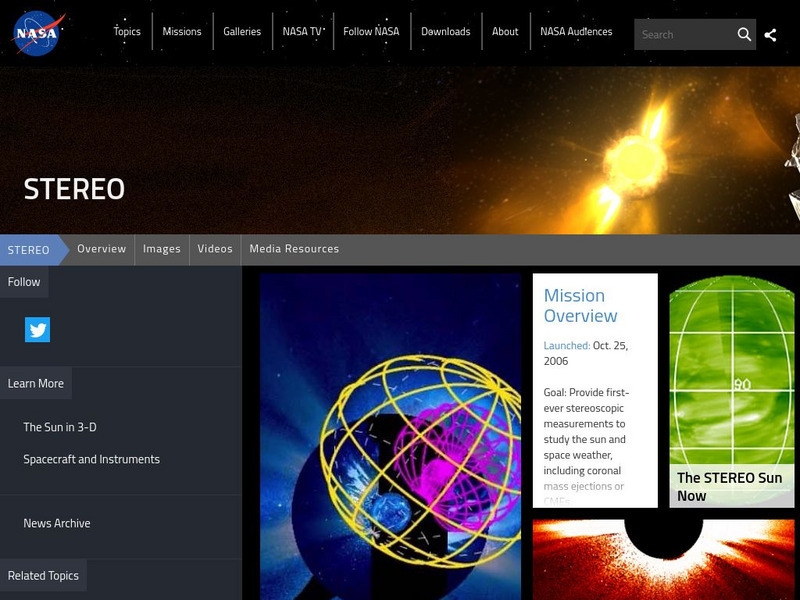The width and height of the screenshot is (800, 600).
Task: Open The Sun in 3-D link
Action: (60, 427)
